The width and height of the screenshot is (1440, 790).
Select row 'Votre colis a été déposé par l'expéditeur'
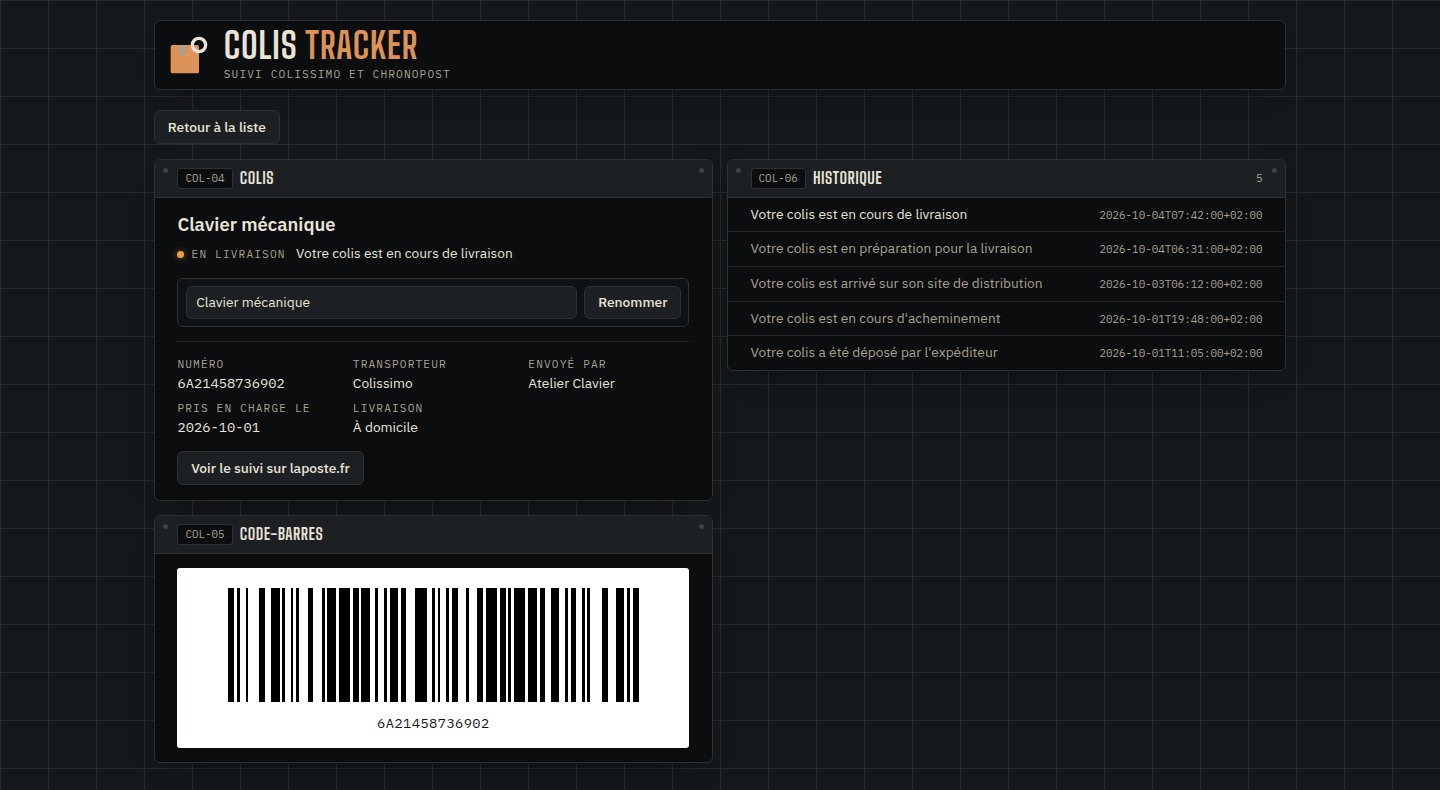click(1006, 353)
